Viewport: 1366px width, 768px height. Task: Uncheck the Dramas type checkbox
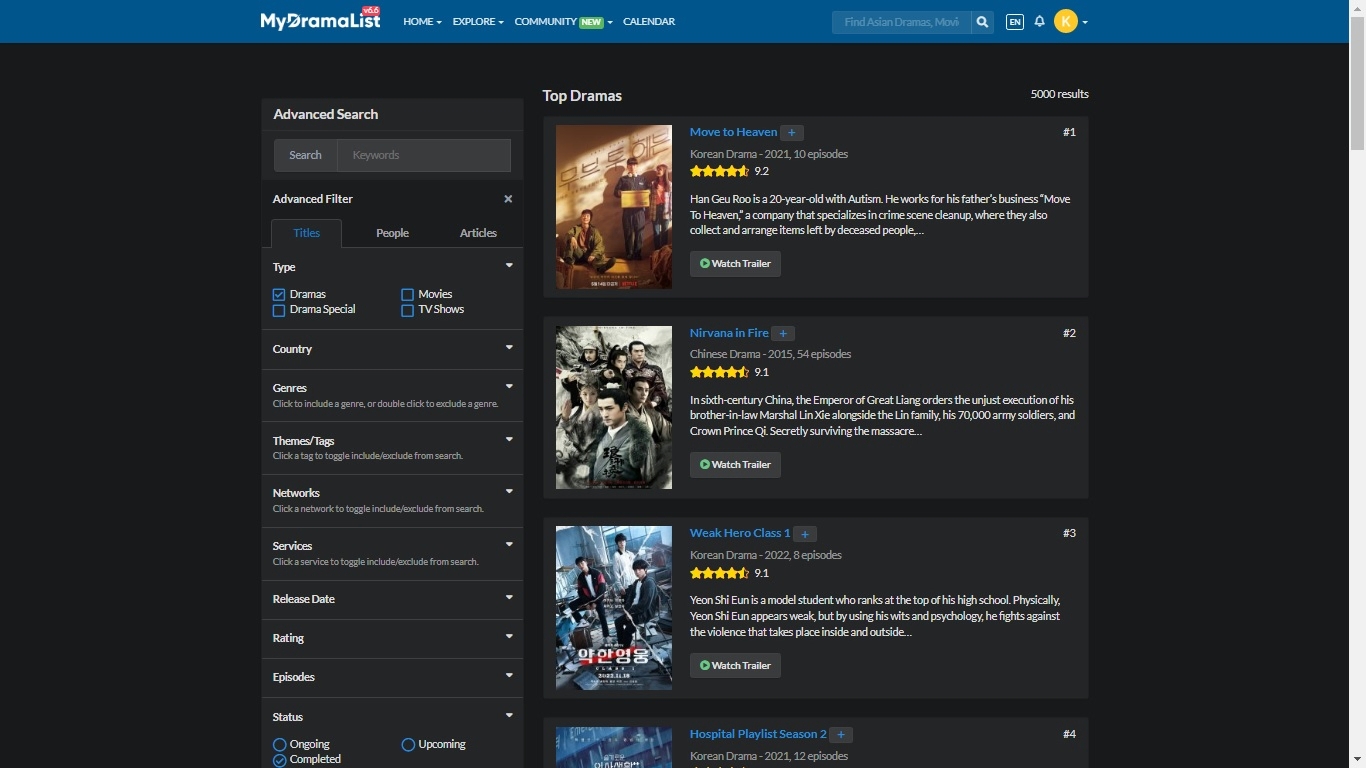pos(279,295)
